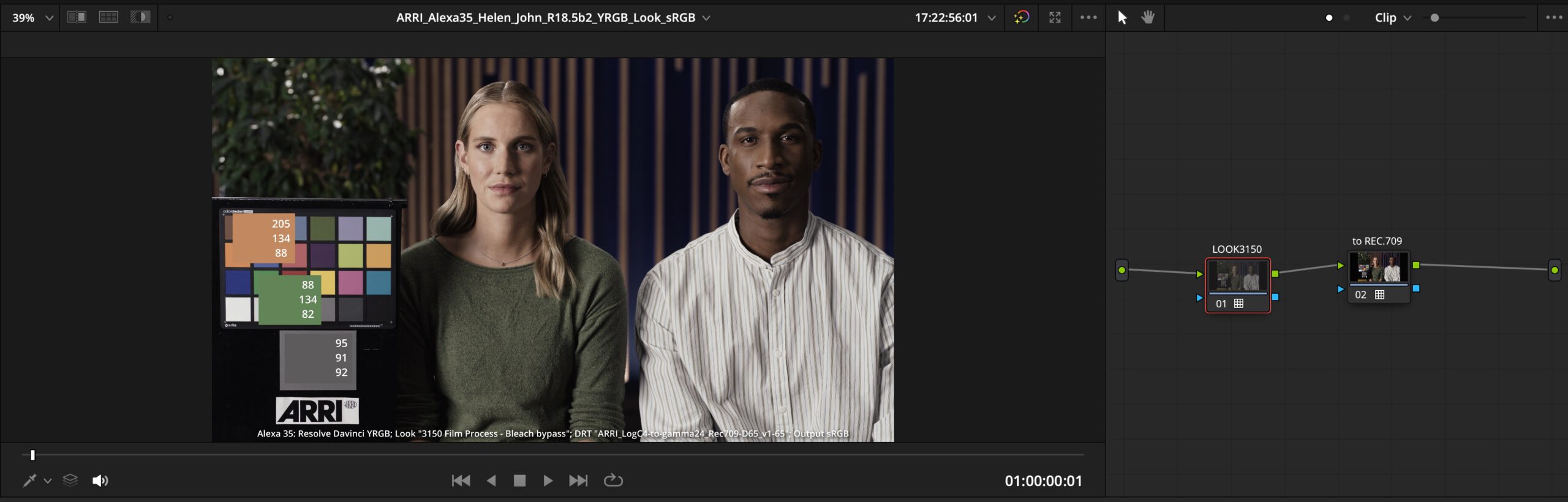Toggle loop playback

tap(613, 481)
